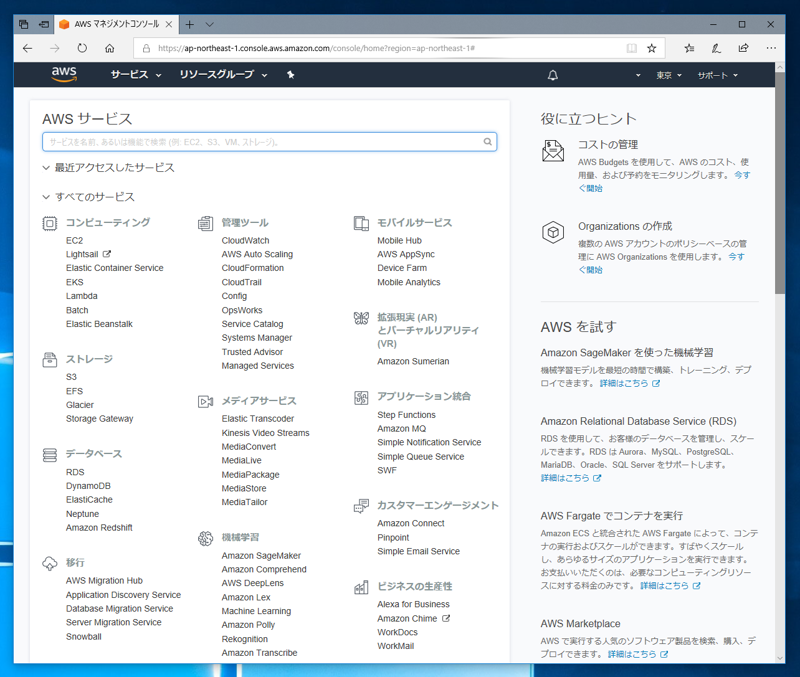
Task: Open the サービス dropdown menu
Action: (136, 74)
